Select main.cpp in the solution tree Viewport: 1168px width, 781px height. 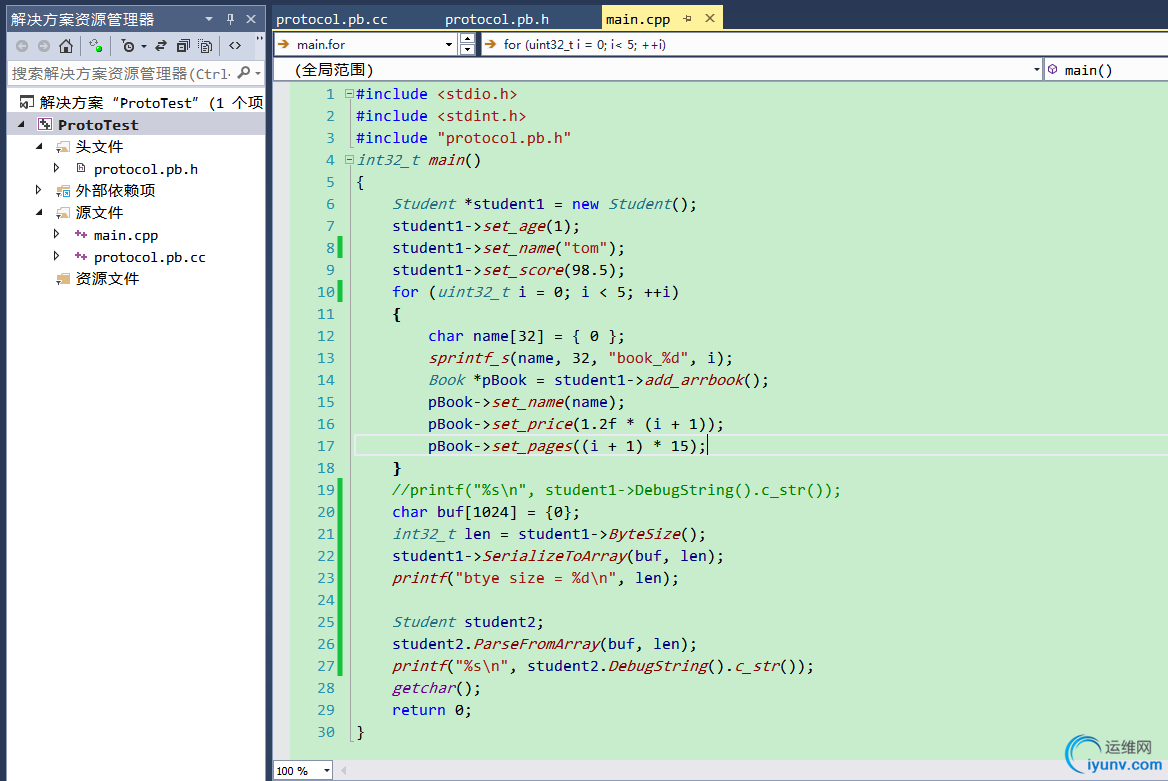(125, 235)
